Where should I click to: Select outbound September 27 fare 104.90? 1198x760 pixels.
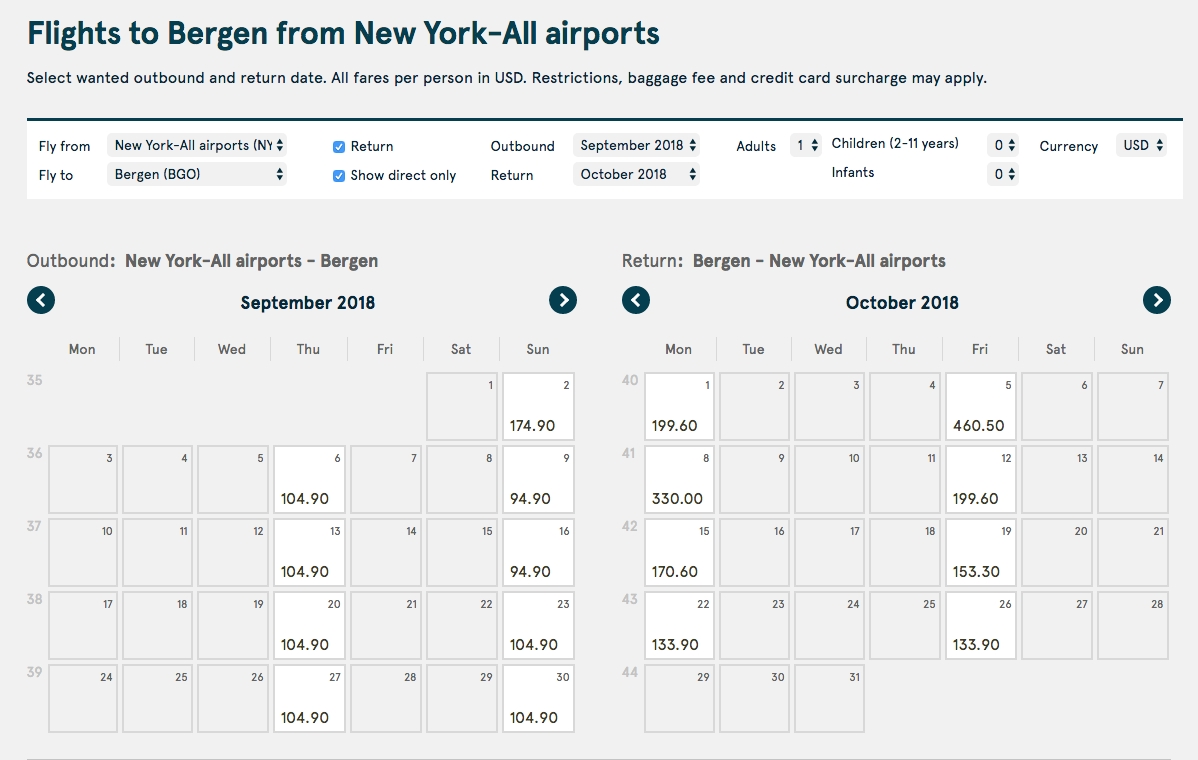[309, 698]
